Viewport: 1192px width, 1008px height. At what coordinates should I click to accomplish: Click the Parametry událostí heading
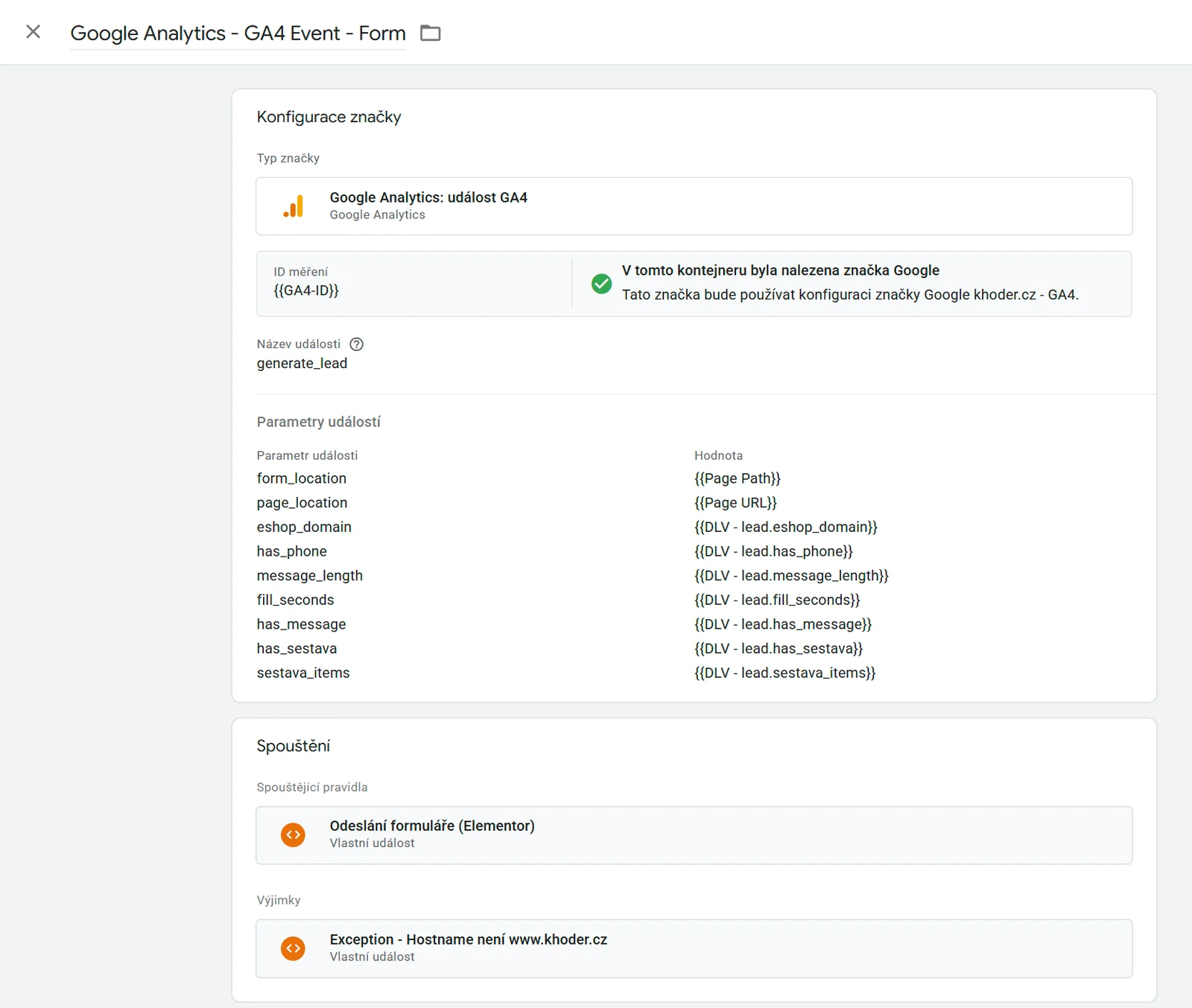[319, 422]
